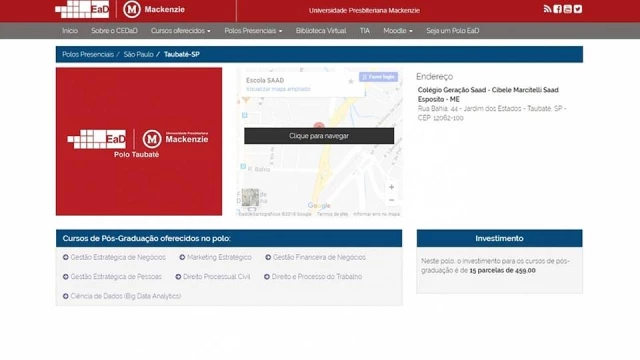Open Seja um Polo EaD page
Image resolution: width=640 pixels, height=360 pixels.
click(x=453, y=31)
